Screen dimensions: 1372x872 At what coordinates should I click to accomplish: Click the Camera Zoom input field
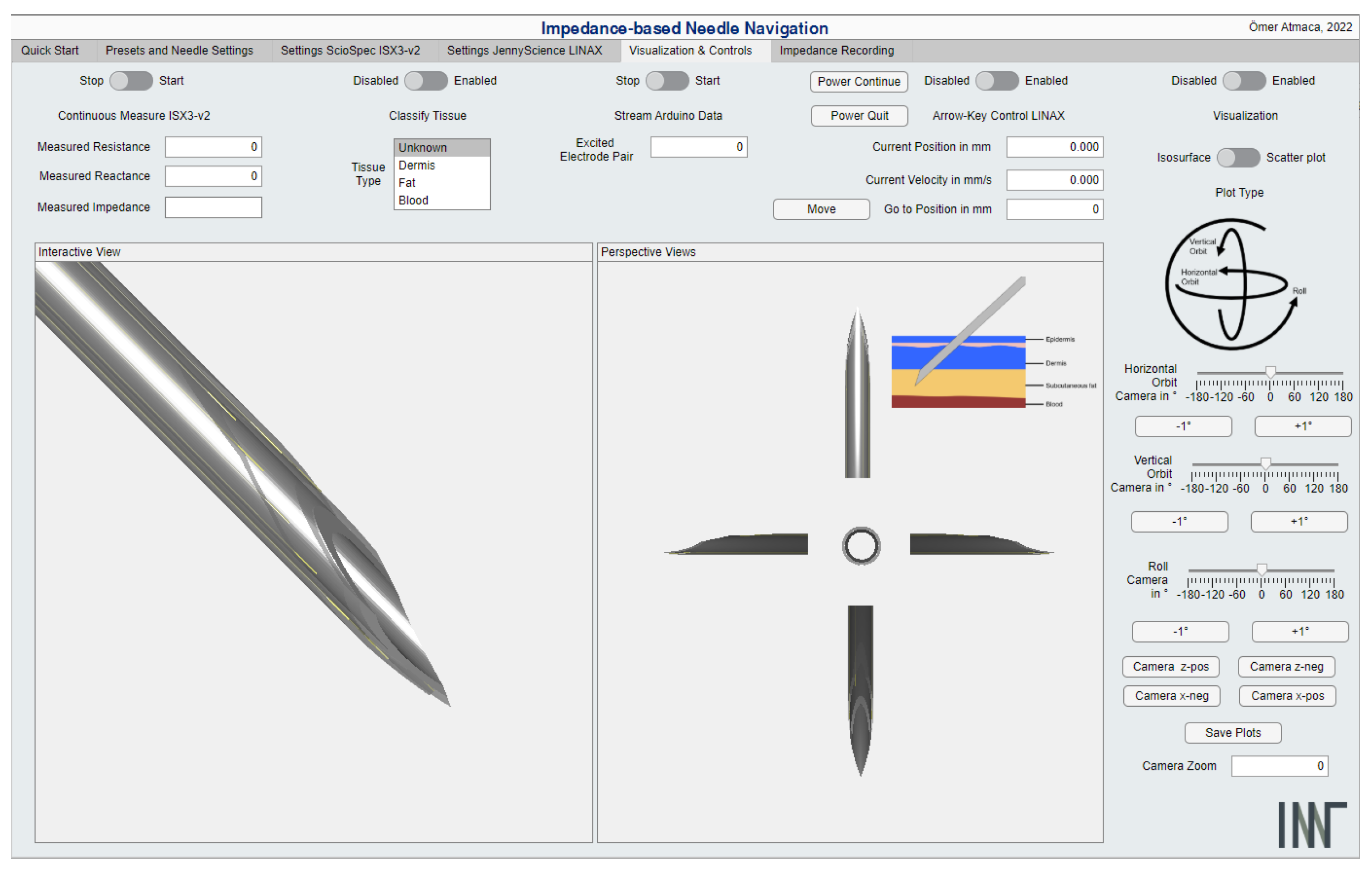[x=1279, y=765]
